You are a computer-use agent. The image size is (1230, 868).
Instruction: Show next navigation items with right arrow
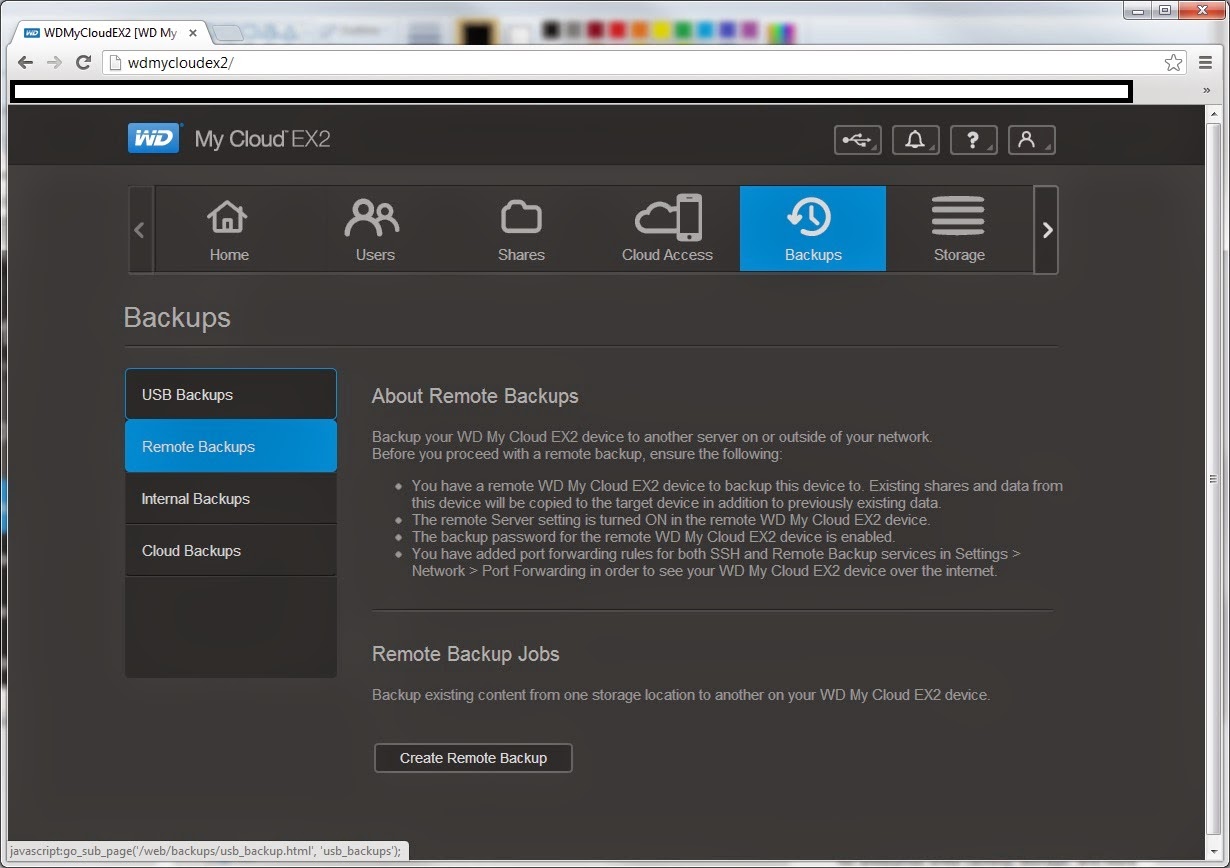[1046, 230]
